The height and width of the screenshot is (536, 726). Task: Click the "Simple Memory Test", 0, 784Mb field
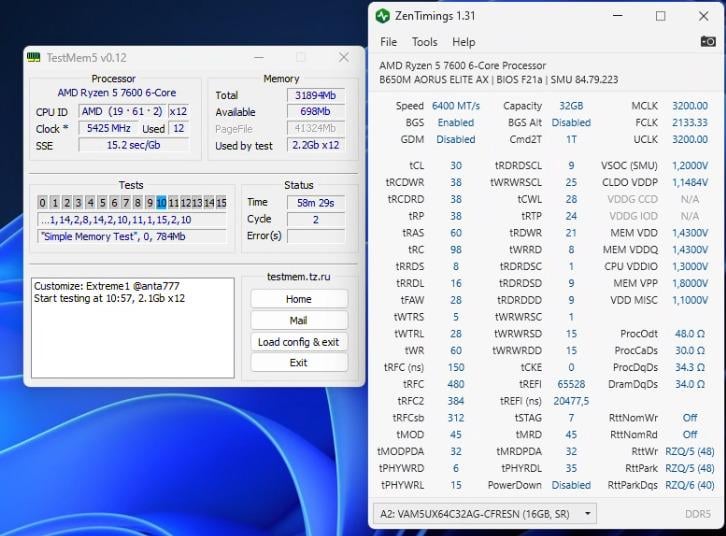[x=131, y=237]
